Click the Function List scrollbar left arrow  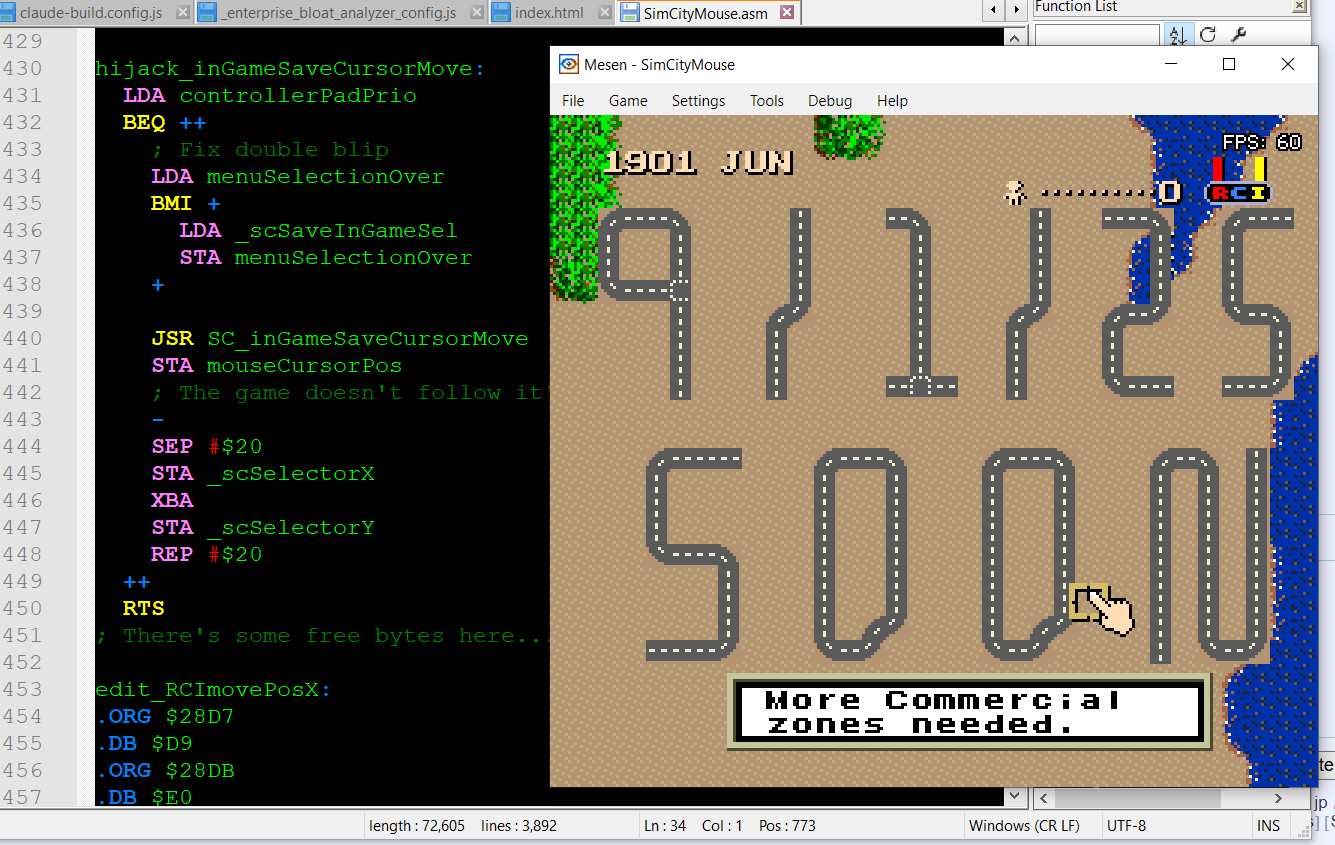click(x=1043, y=799)
